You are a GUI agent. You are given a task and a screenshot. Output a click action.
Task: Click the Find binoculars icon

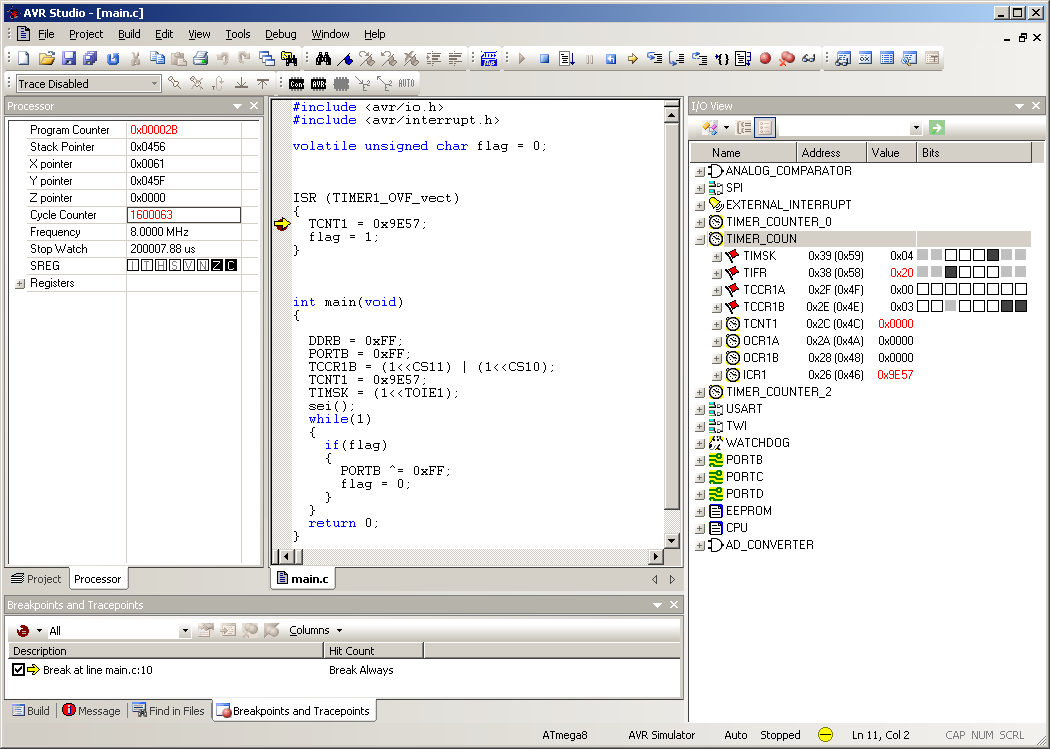coord(323,59)
